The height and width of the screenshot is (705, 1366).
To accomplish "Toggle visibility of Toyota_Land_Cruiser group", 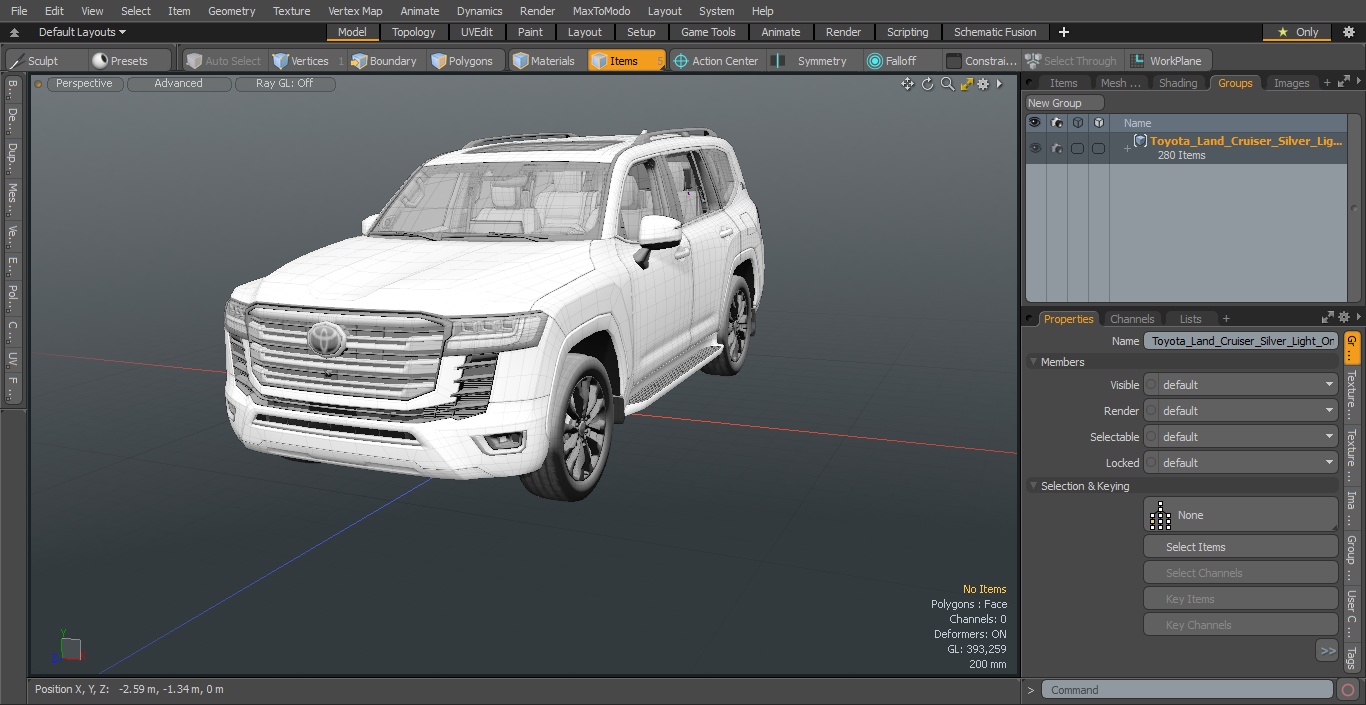I will (1035, 148).
